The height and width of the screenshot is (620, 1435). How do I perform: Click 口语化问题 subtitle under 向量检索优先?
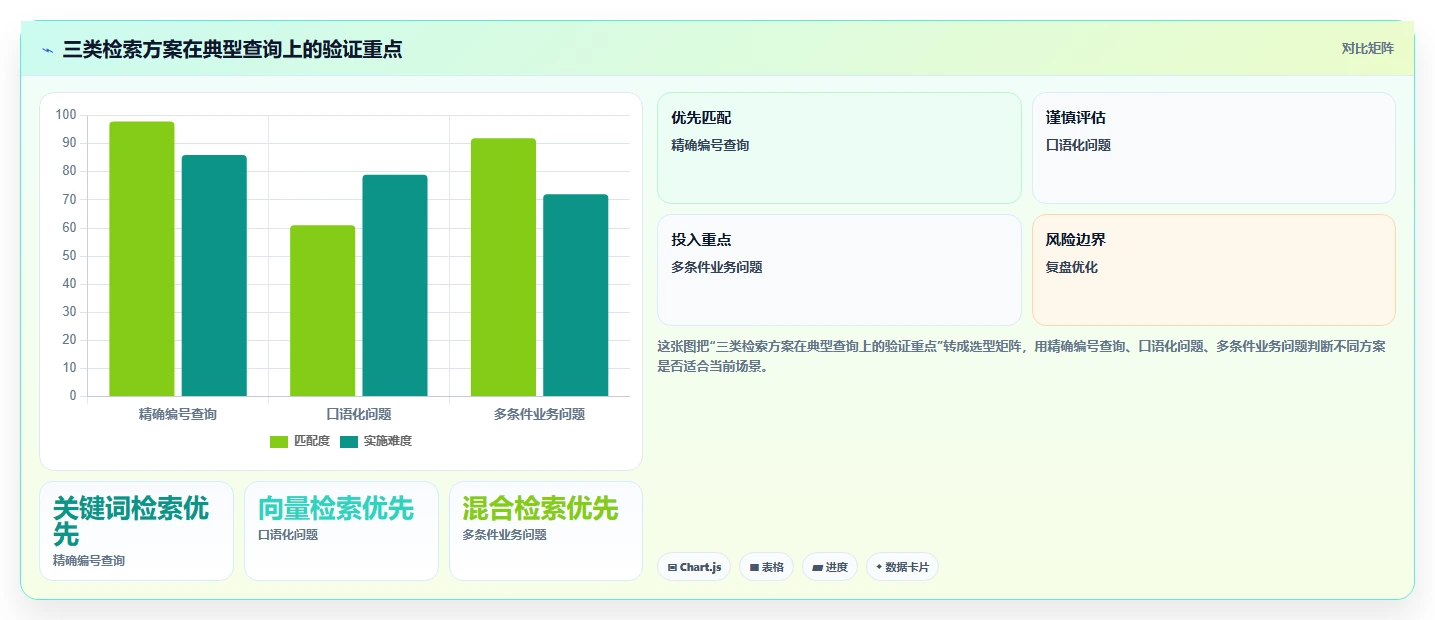288,535
